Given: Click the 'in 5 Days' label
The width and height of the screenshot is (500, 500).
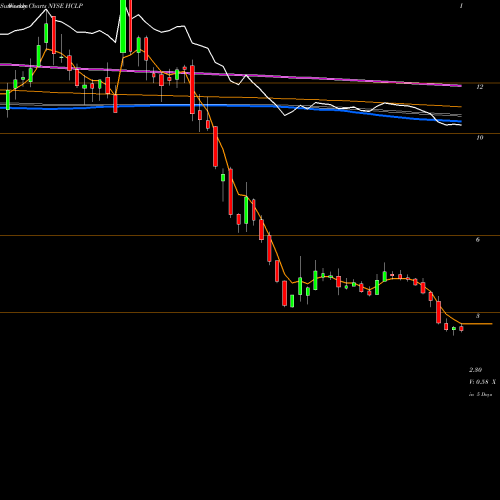Looking at the screenshot, I should [x=480, y=395].
